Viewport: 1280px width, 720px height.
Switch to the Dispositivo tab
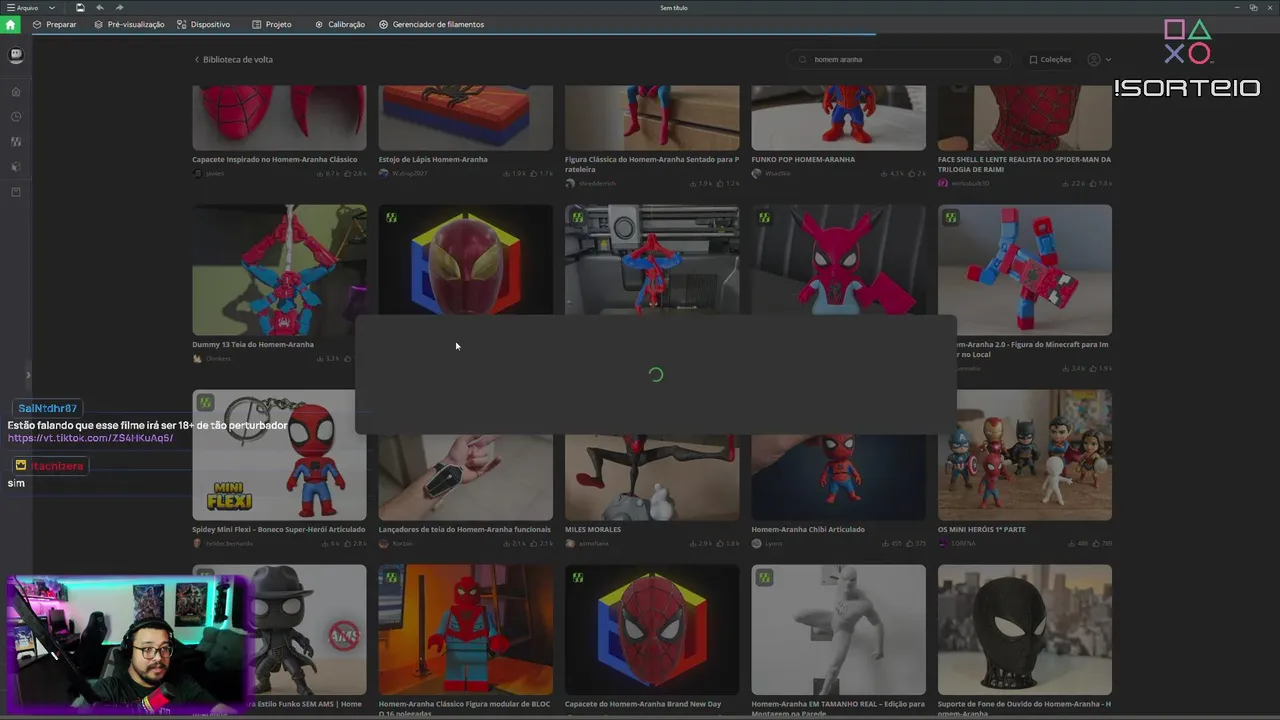204,24
